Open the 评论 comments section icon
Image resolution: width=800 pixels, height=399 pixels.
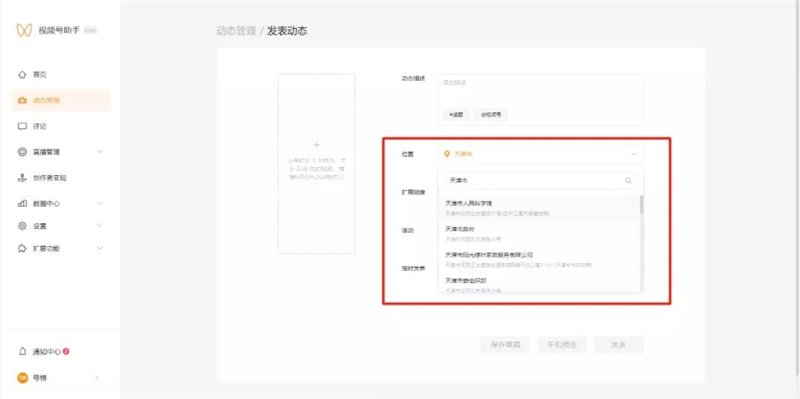[x=22, y=126]
